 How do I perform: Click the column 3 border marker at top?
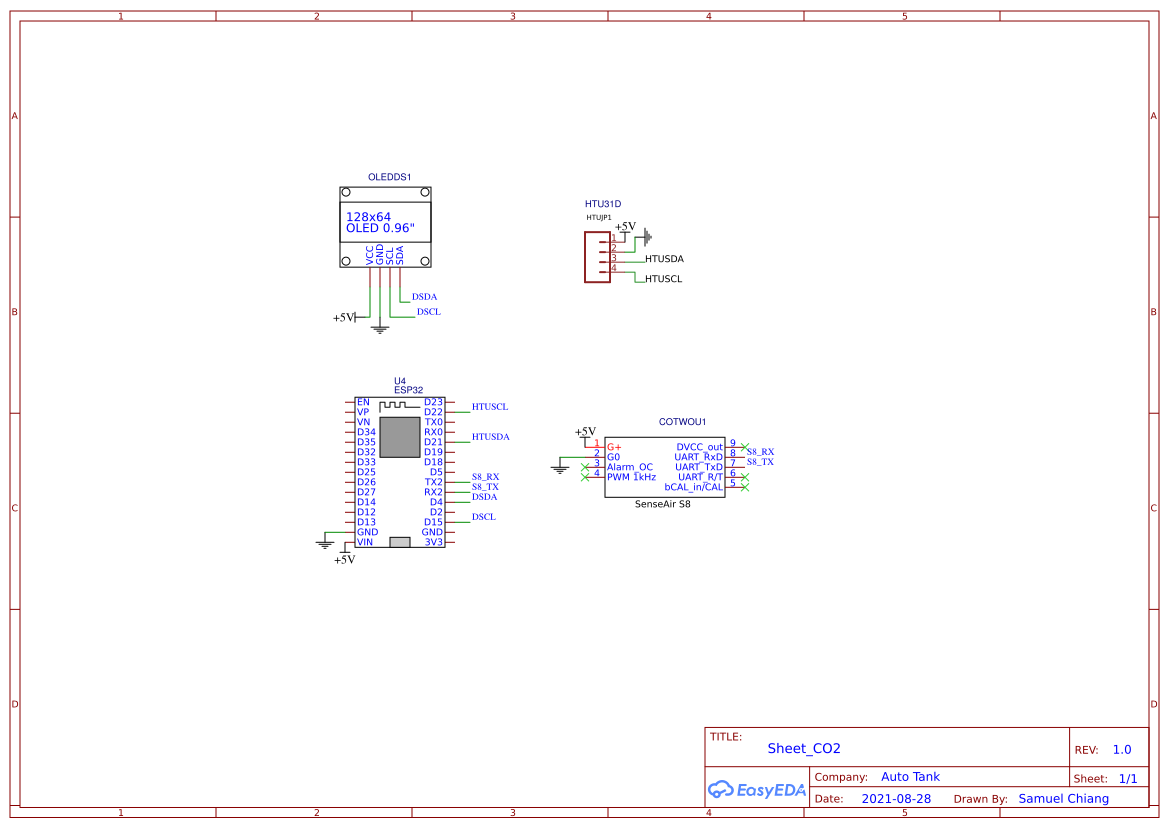coord(511,15)
